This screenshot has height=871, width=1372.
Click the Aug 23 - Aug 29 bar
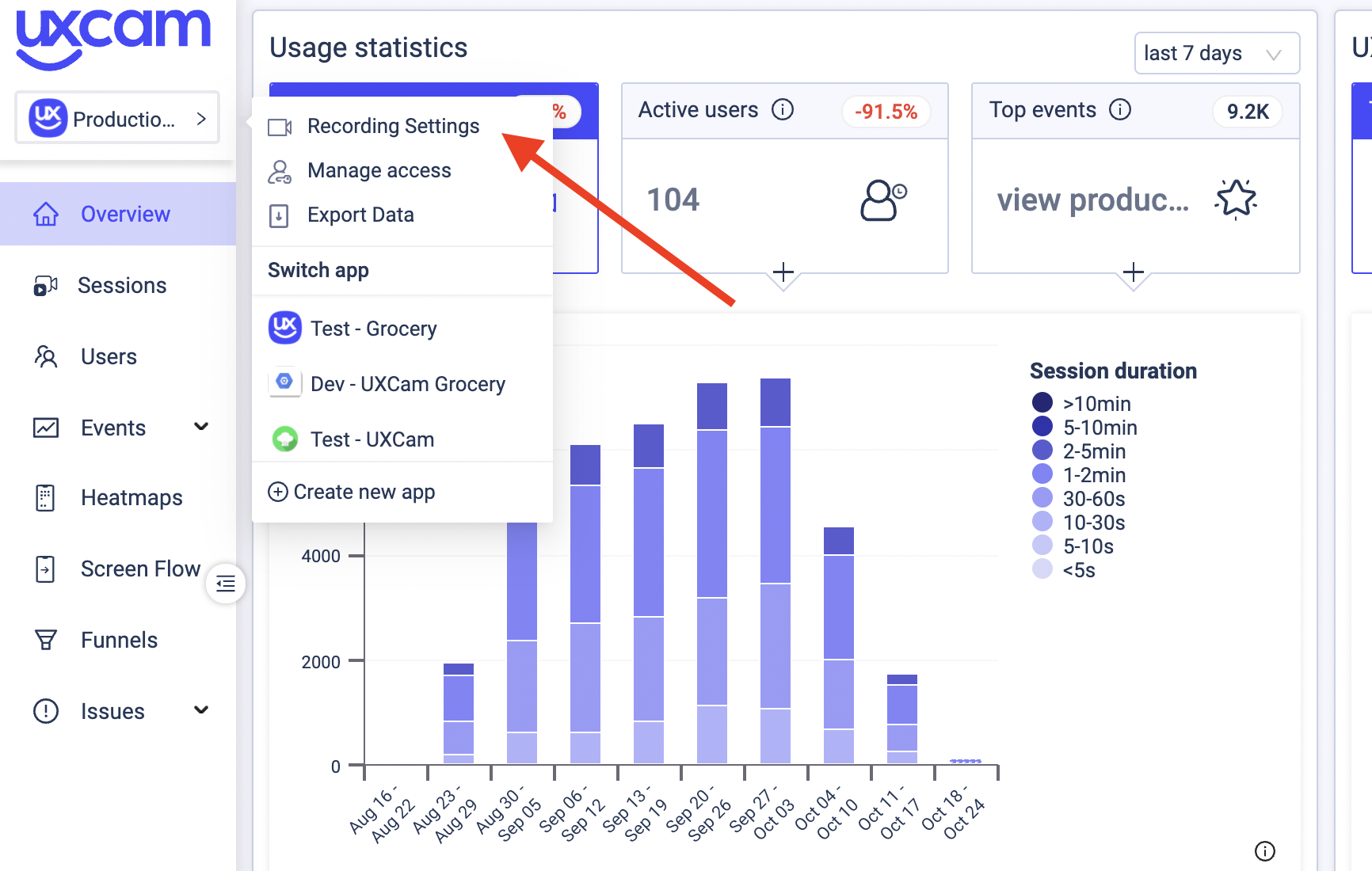(459, 713)
